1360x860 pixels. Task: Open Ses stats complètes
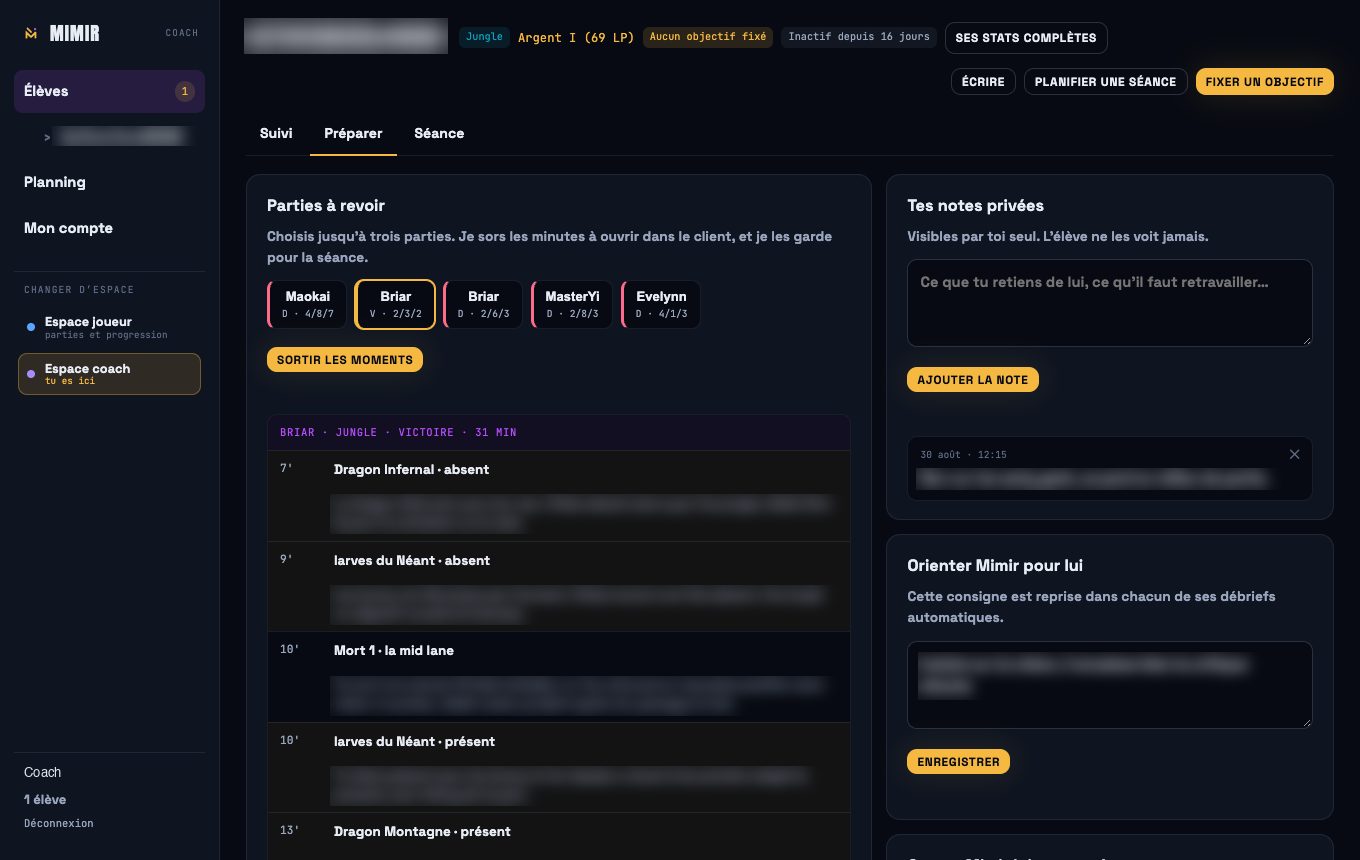1026,38
